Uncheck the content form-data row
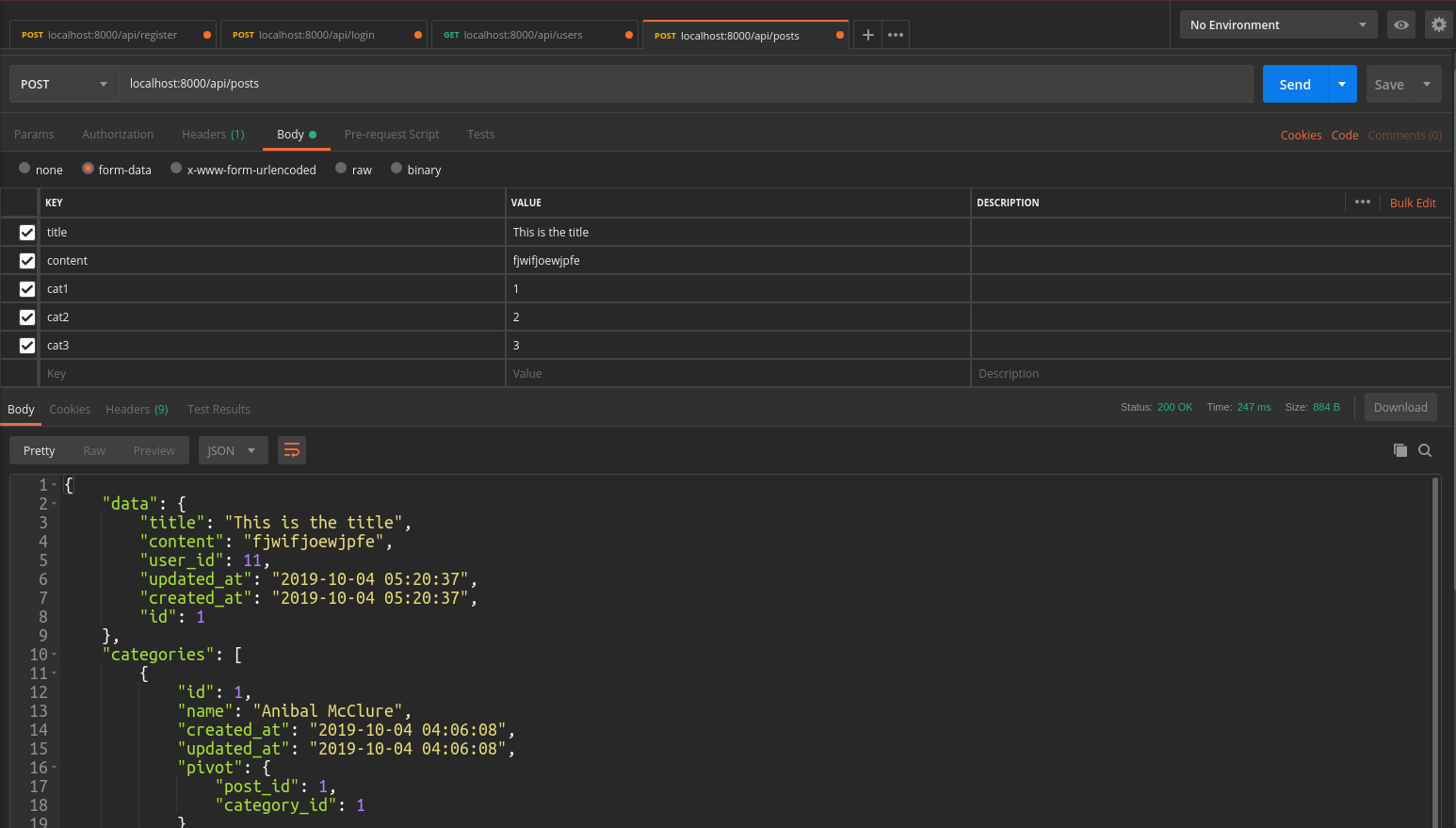The height and width of the screenshot is (828, 1456). pos(27,261)
